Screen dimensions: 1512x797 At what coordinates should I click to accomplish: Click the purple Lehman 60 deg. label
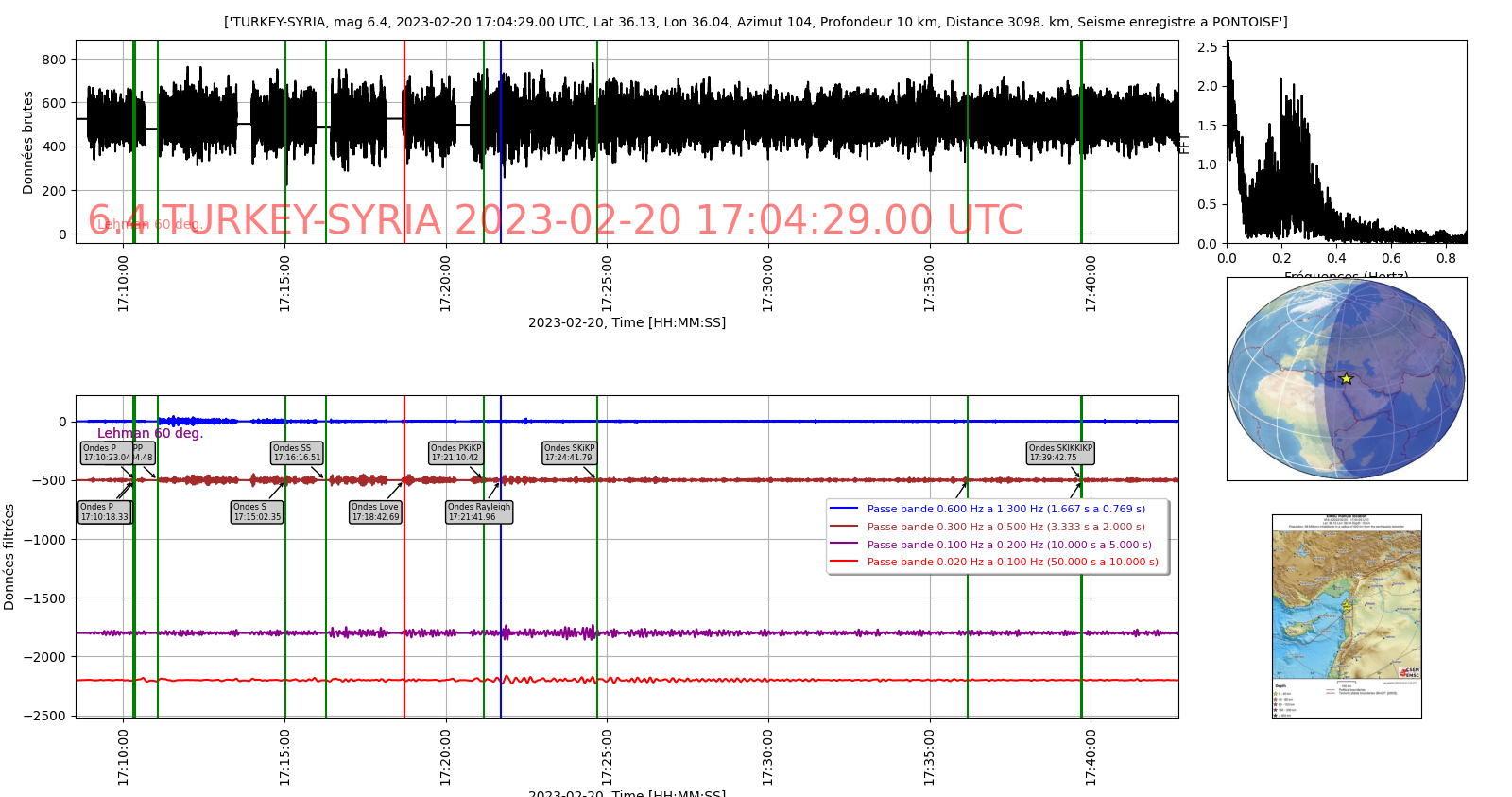click(150, 433)
